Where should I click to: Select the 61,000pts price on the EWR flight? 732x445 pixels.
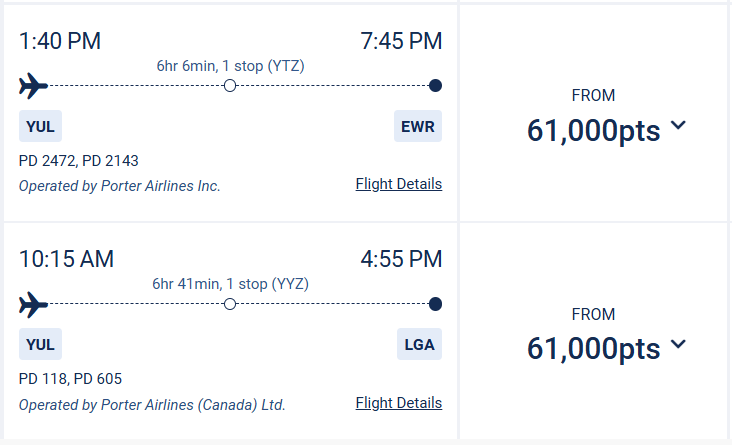(594, 130)
